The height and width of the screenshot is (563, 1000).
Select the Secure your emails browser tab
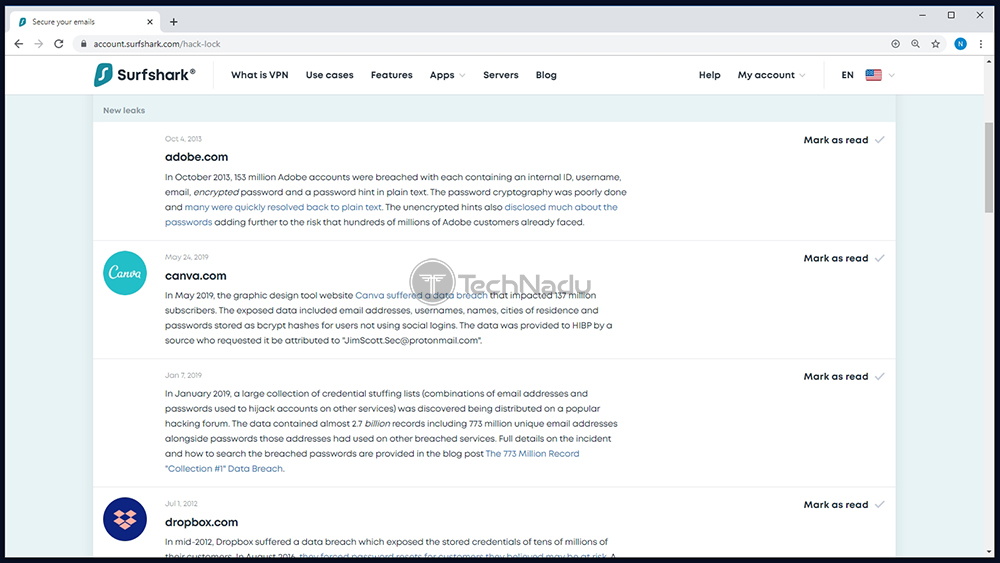85,22
